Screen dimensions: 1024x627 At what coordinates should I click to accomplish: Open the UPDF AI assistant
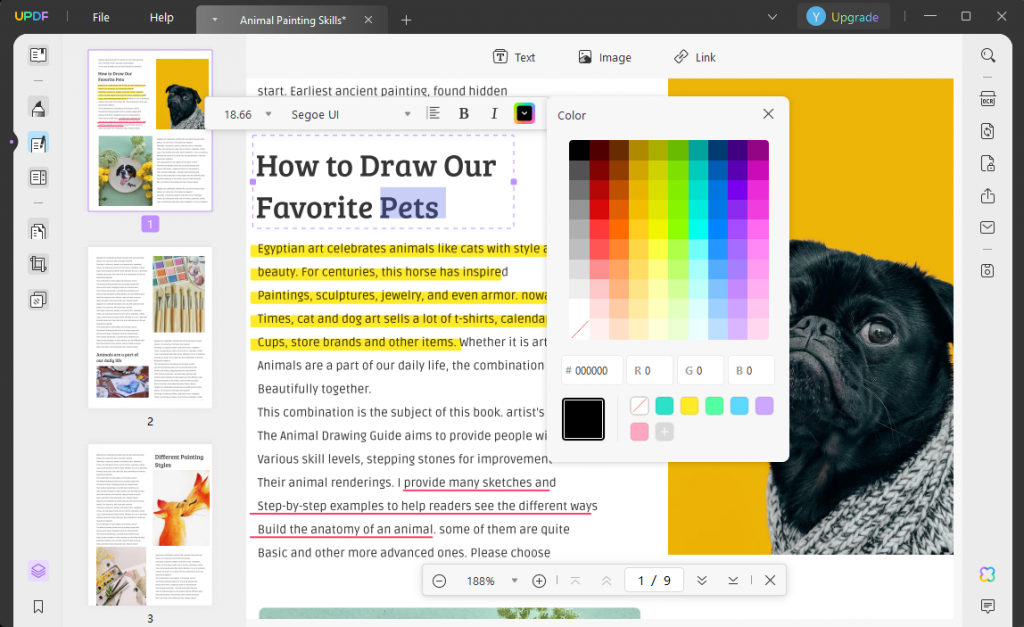(x=987, y=574)
